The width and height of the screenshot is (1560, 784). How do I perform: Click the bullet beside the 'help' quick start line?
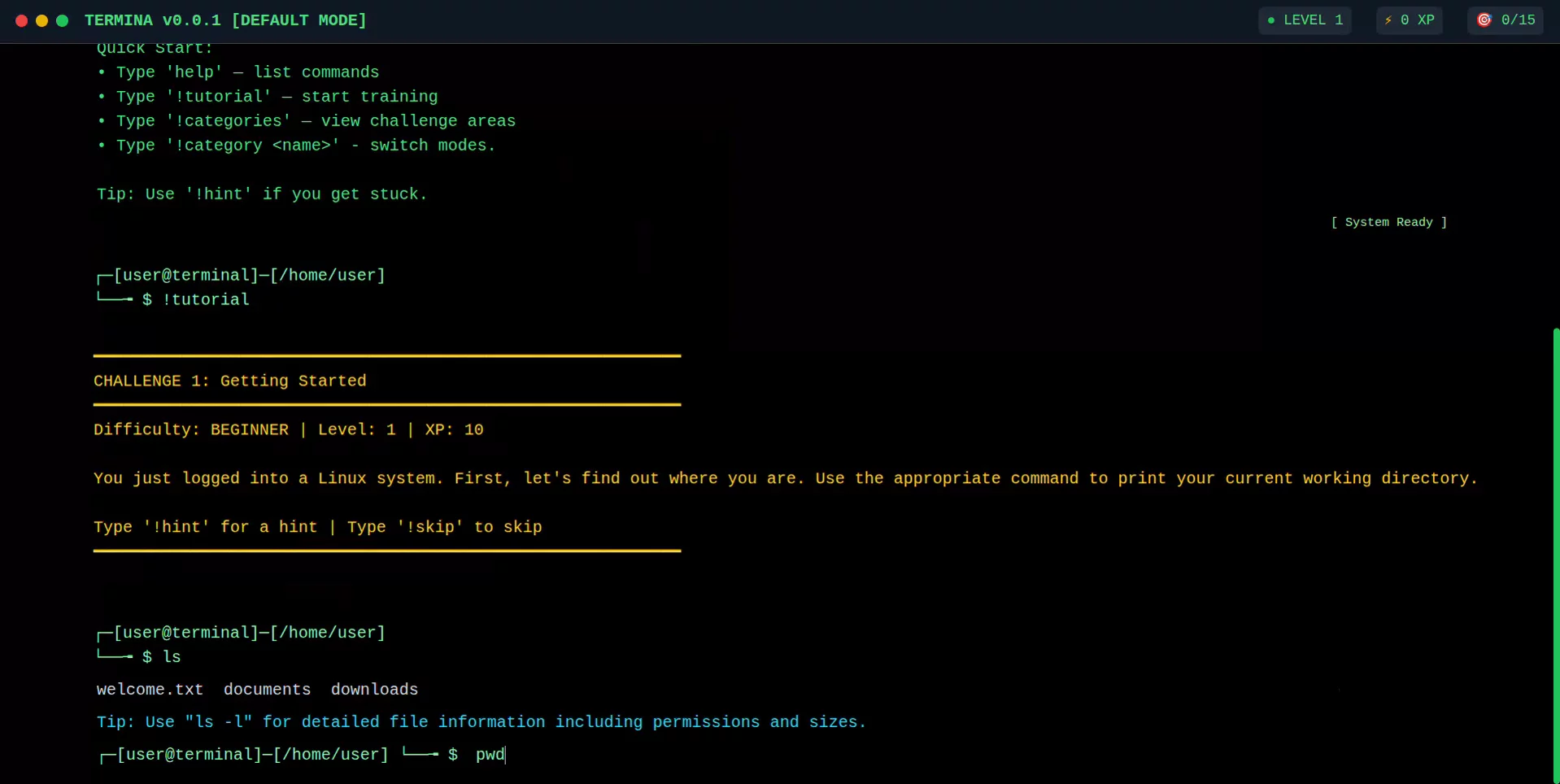pyautogui.click(x=100, y=73)
